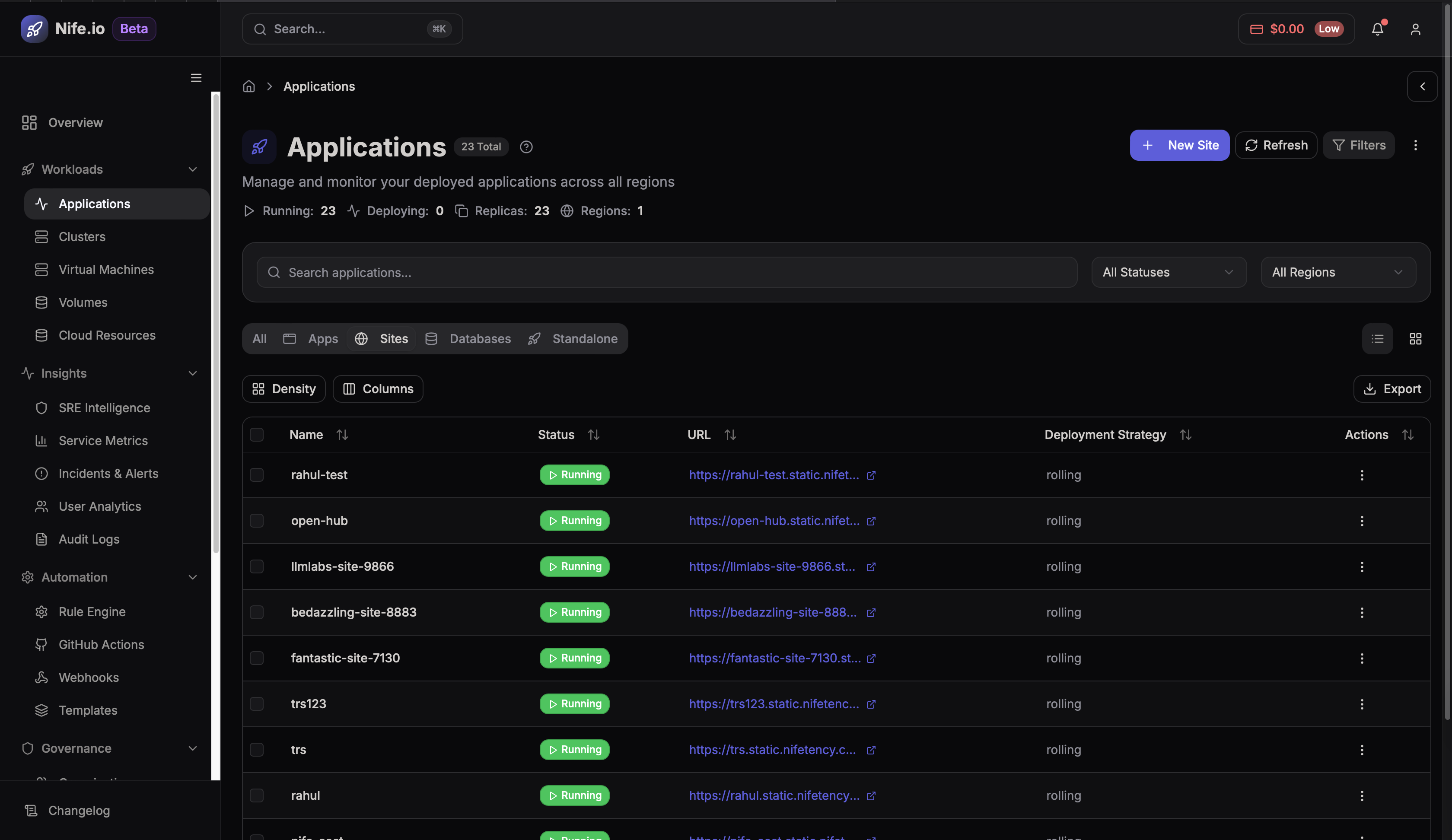Click the New Site button
This screenshot has width=1452, height=840.
pyautogui.click(x=1179, y=145)
